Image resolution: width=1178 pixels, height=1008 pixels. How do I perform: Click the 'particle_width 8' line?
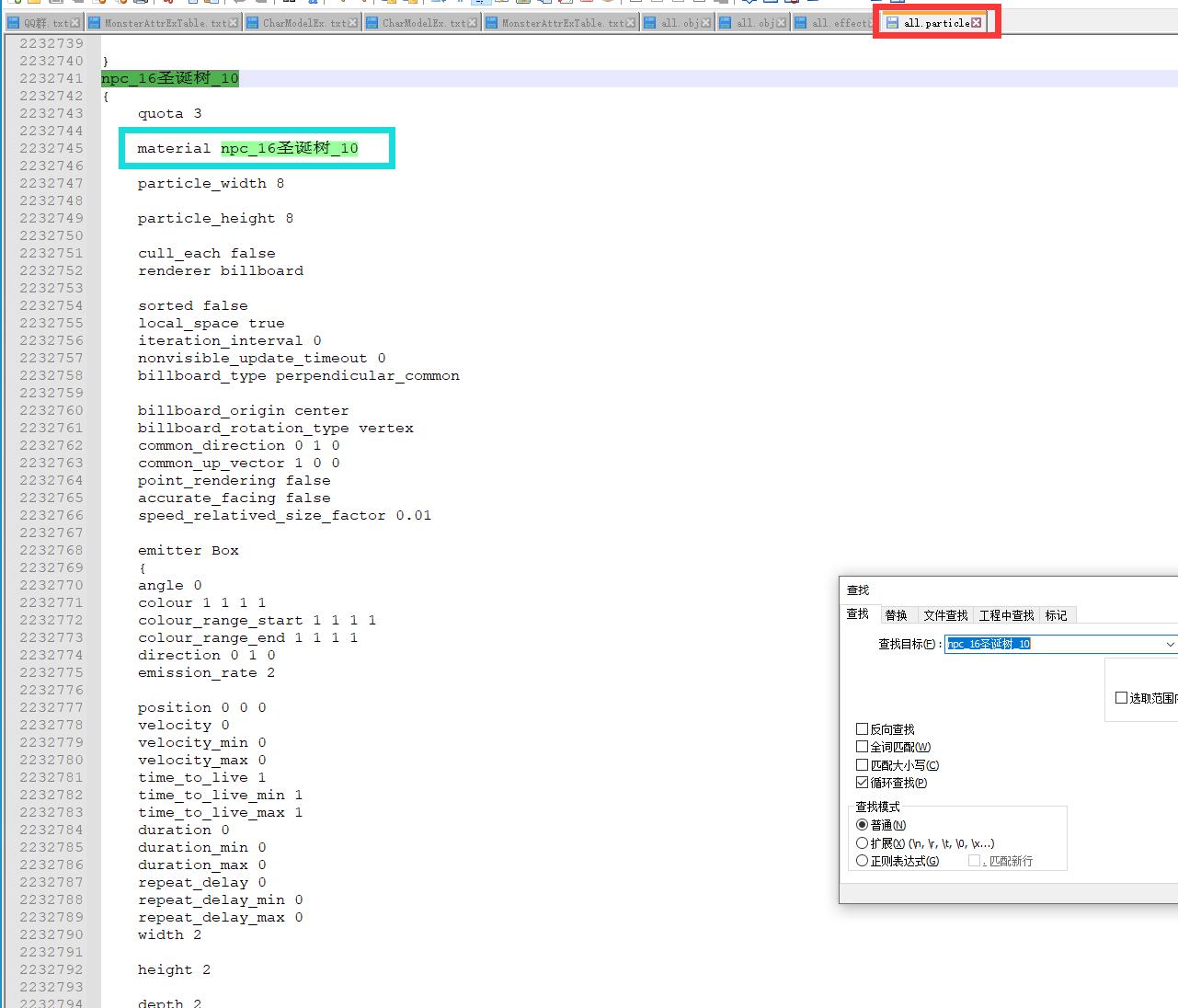coord(212,183)
